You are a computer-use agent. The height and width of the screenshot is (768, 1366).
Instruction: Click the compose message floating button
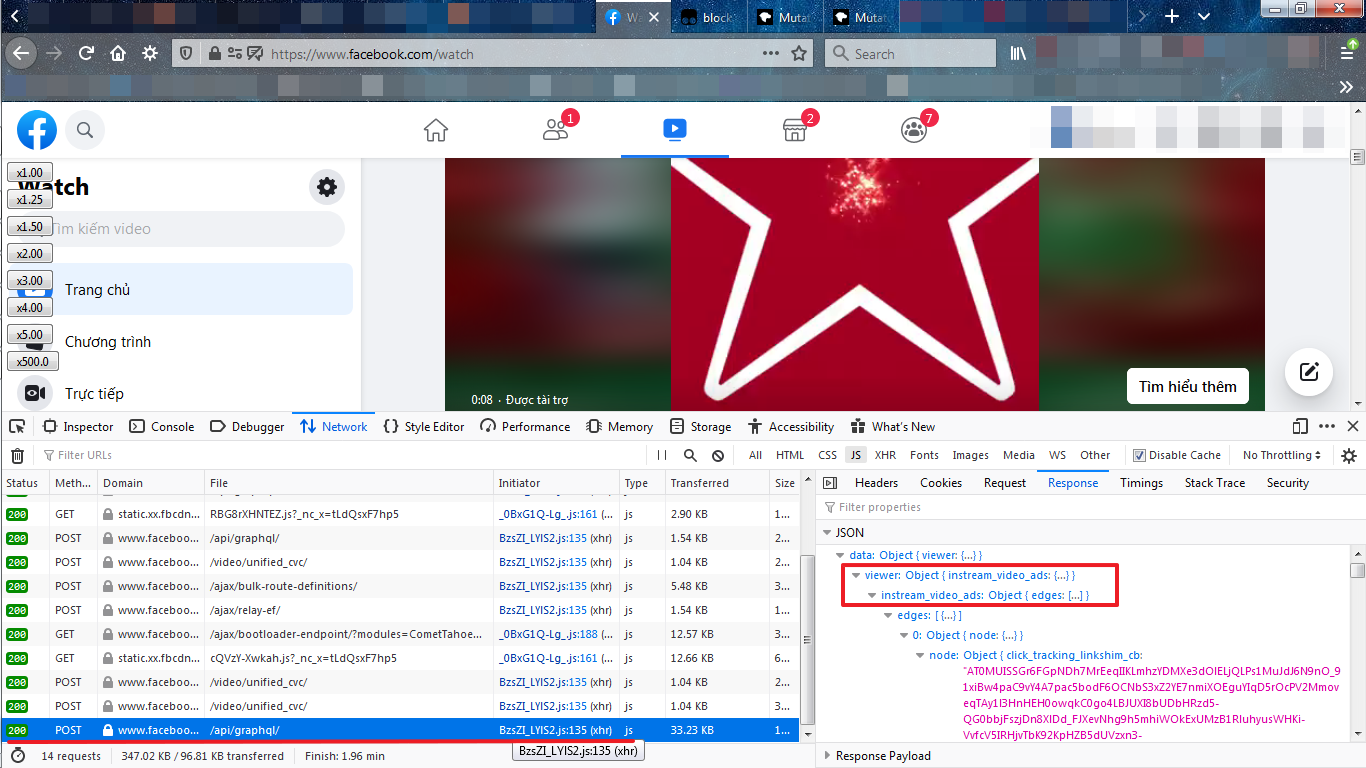pyautogui.click(x=1309, y=372)
